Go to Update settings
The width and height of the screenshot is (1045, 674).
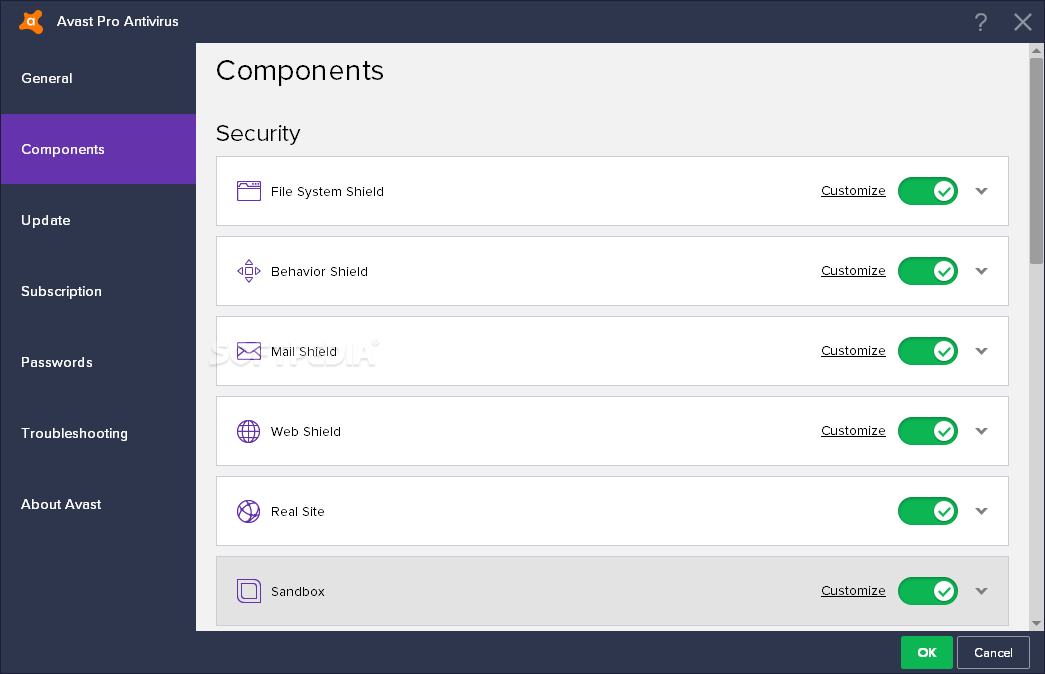click(x=99, y=220)
